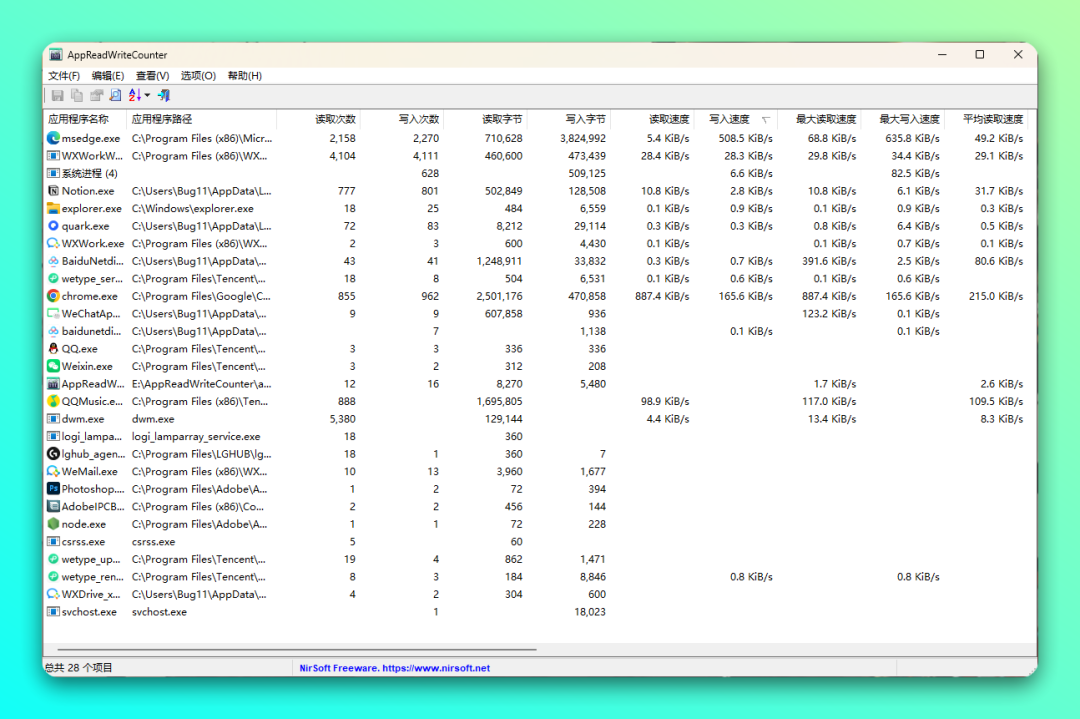Click the A-Z sort toolbar icon

(136, 95)
